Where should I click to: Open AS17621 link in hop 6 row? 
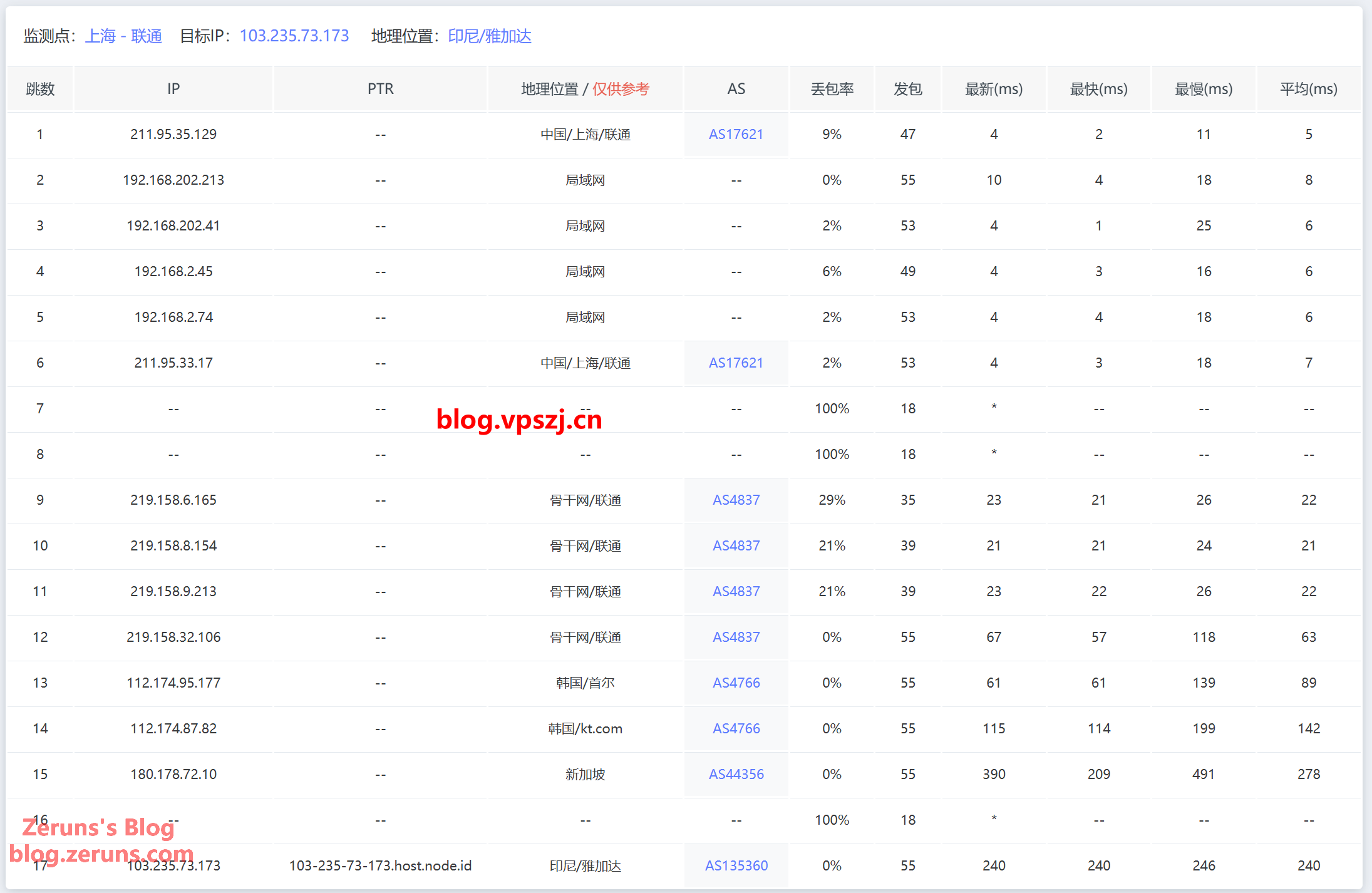736,363
